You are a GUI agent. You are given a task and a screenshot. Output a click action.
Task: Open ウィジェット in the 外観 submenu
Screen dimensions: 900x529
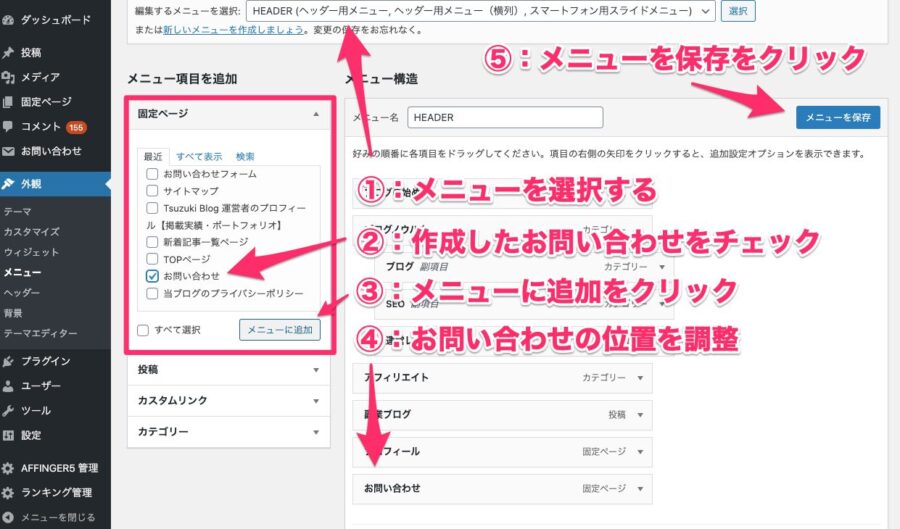[x=32, y=252]
